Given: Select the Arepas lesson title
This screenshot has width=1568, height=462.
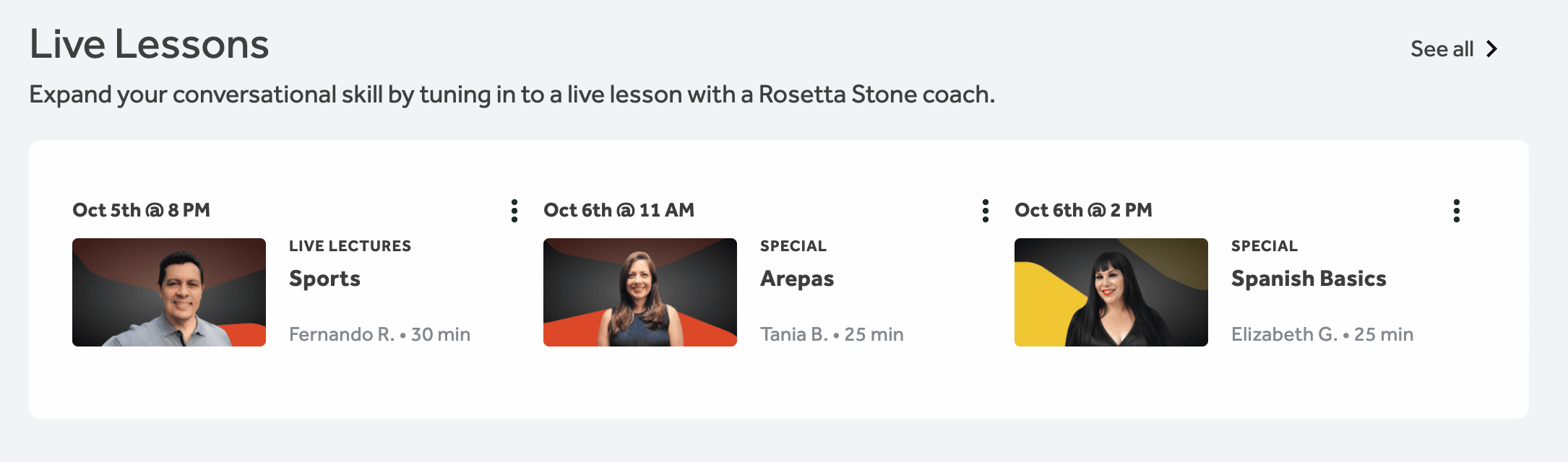Looking at the screenshot, I should coord(797,279).
